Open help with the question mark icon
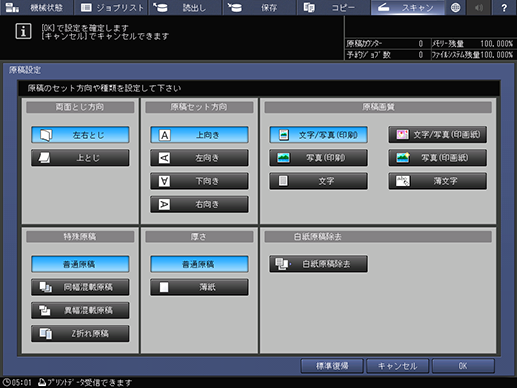Image resolution: width=517 pixels, height=388 pixels. click(504, 7)
